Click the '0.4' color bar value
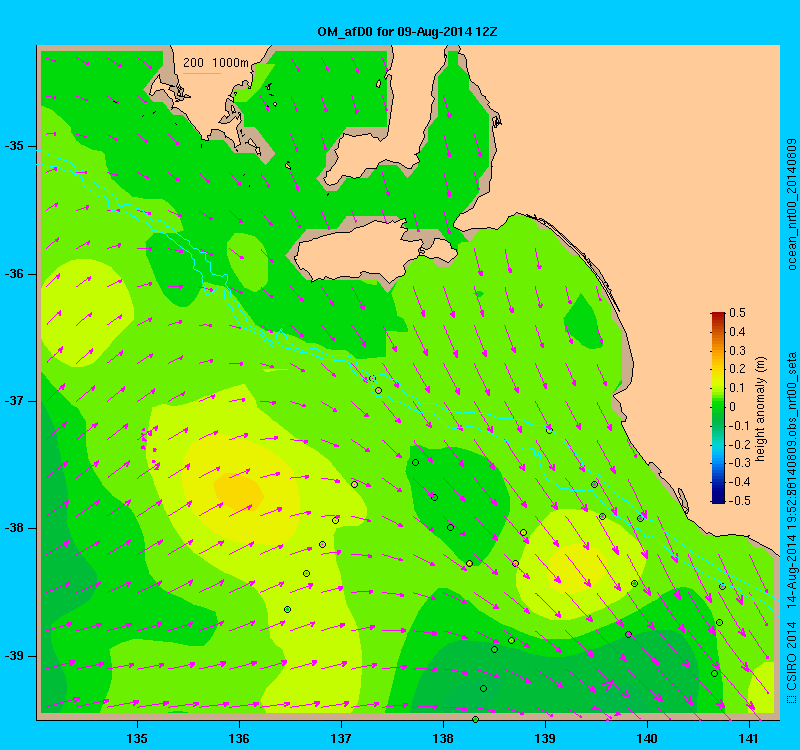Viewport: 800px width, 750px height. [x=737, y=332]
